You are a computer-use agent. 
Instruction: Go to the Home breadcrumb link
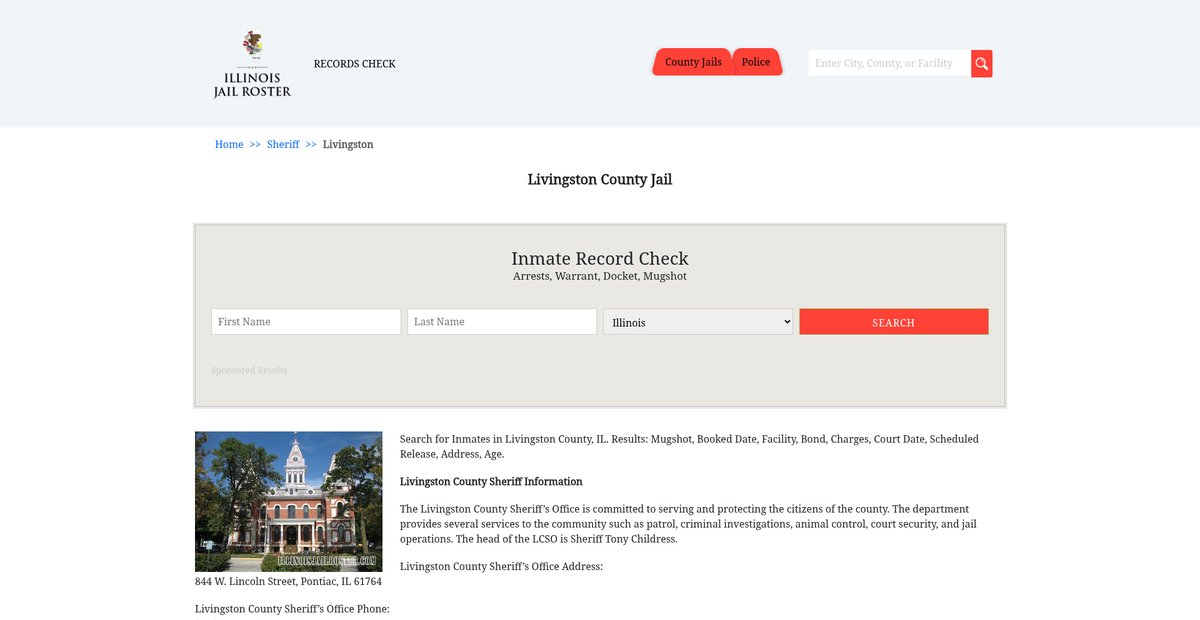(x=229, y=145)
